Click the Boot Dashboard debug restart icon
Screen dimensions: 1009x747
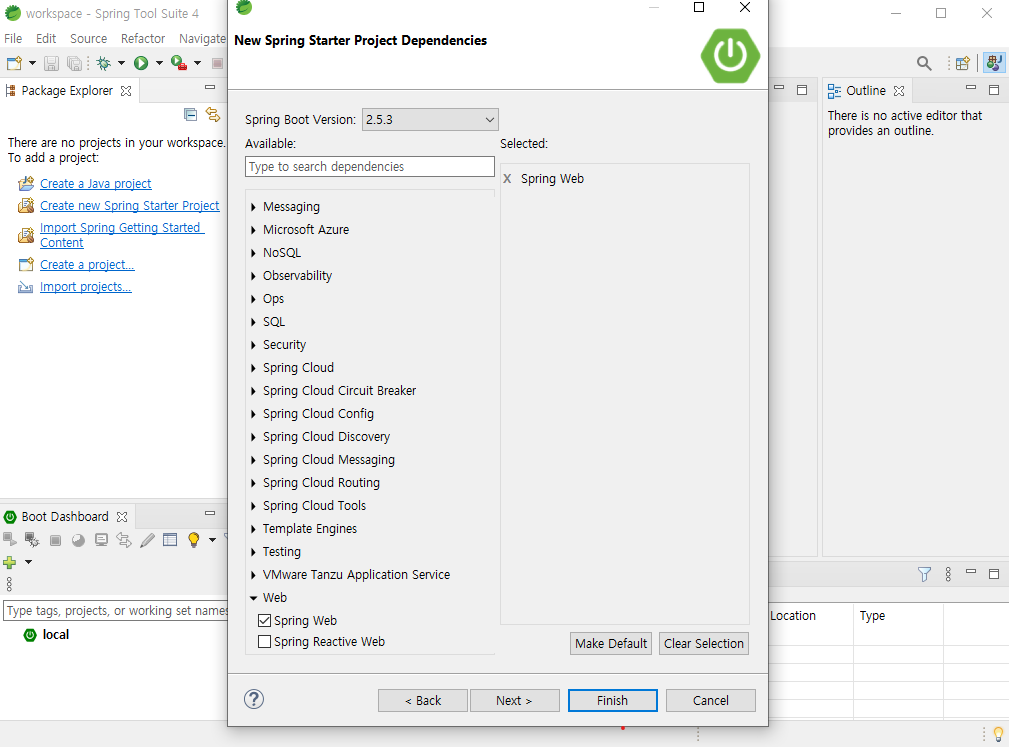32,539
